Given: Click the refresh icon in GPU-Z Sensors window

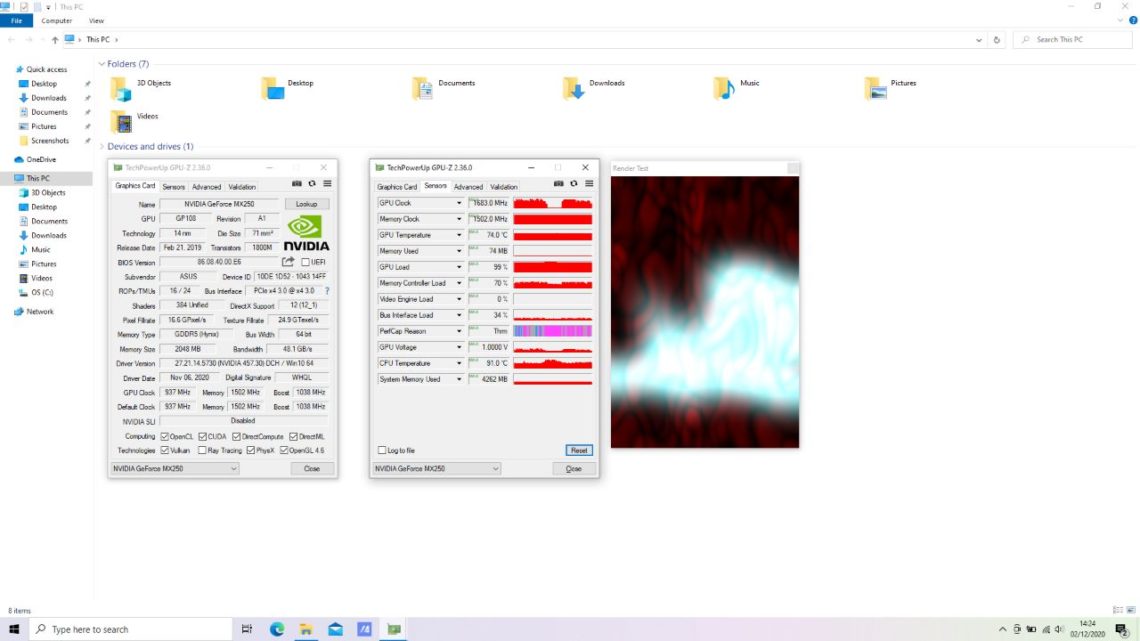Looking at the screenshot, I should pyautogui.click(x=573, y=183).
